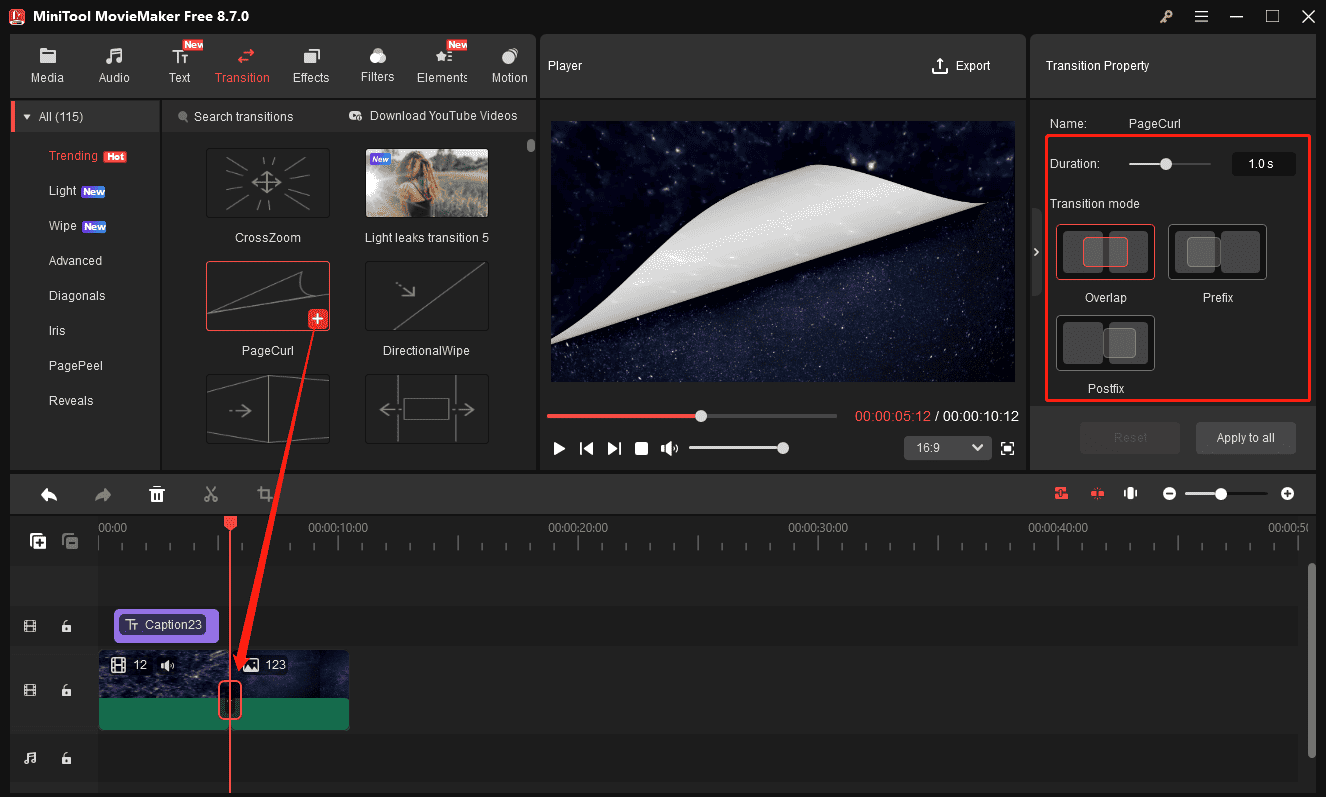
Task: Select the Prefix transition mode
Action: click(1217, 252)
